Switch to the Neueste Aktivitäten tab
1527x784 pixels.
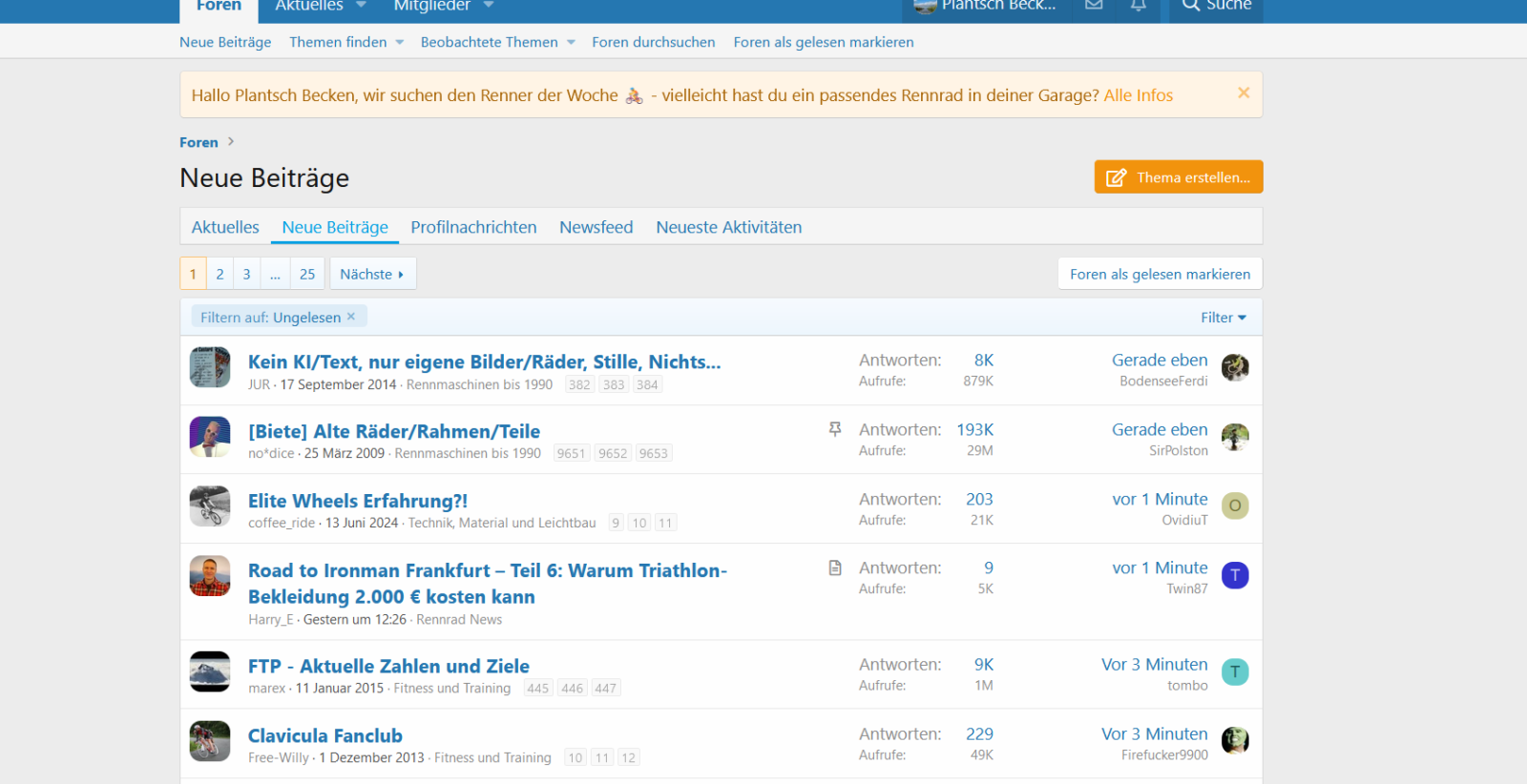click(x=728, y=227)
